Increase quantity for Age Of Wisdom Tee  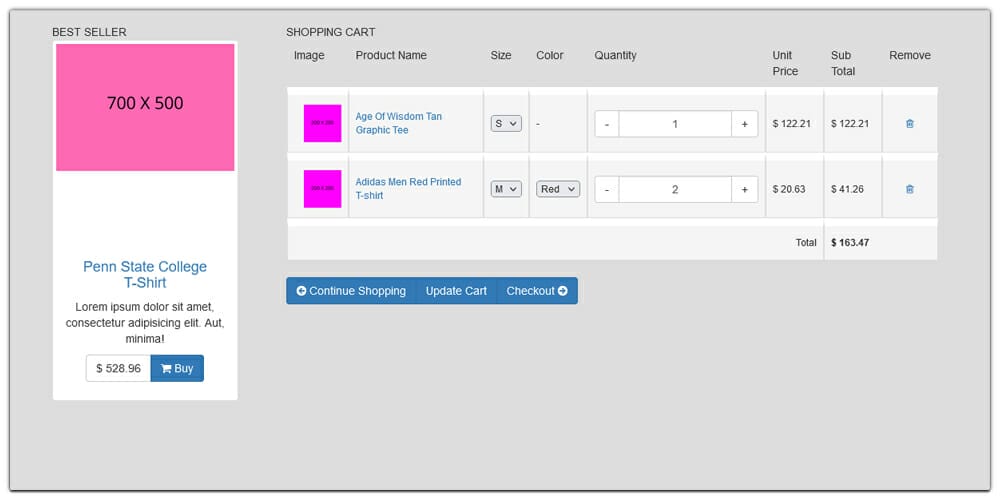pyautogui.click(x=744, y=124)
